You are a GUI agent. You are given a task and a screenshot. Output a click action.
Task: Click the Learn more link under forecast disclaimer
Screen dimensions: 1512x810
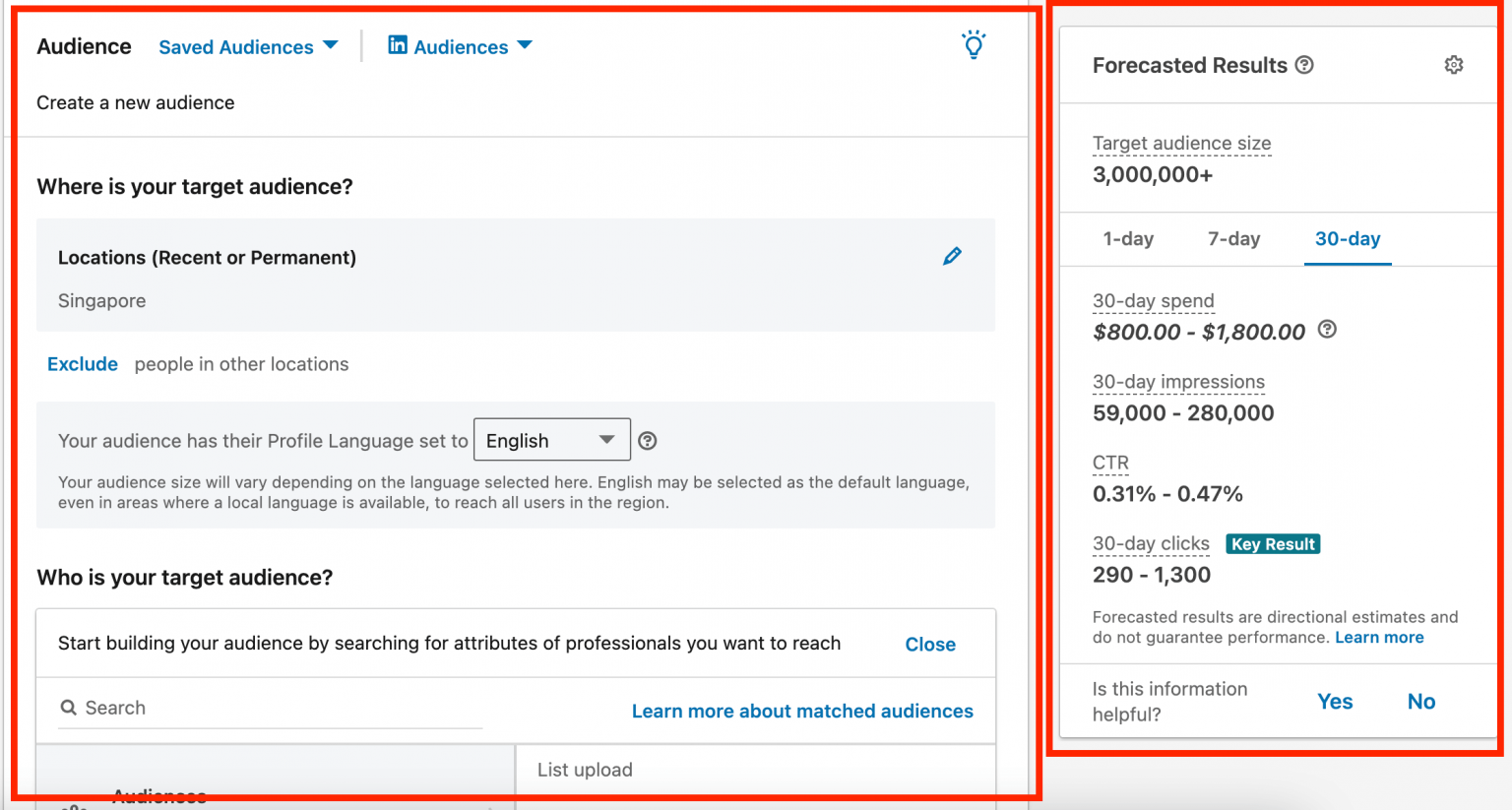[x=1379, y=637]
